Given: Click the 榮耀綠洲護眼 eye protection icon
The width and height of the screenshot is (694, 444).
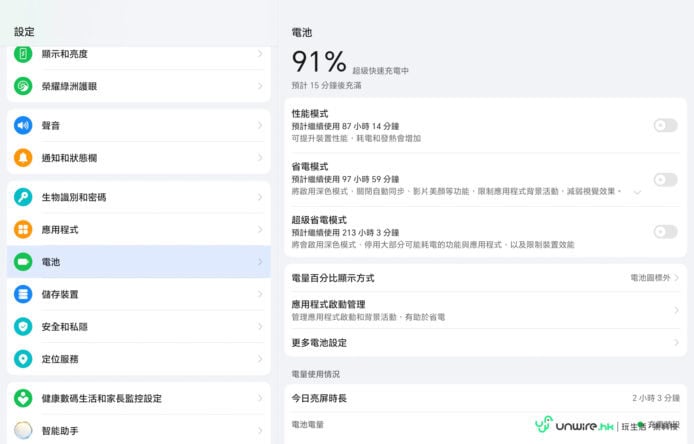Looking at the screenshot, I should 23,86.
